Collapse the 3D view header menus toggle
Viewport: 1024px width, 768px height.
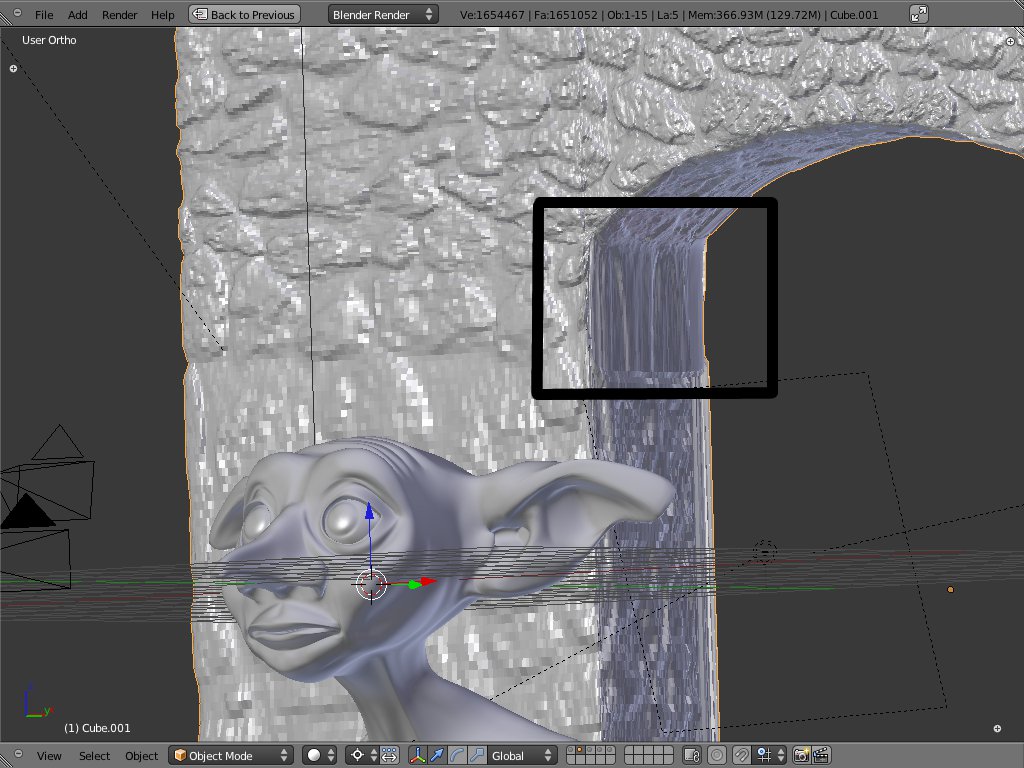[x=18, y=753]
